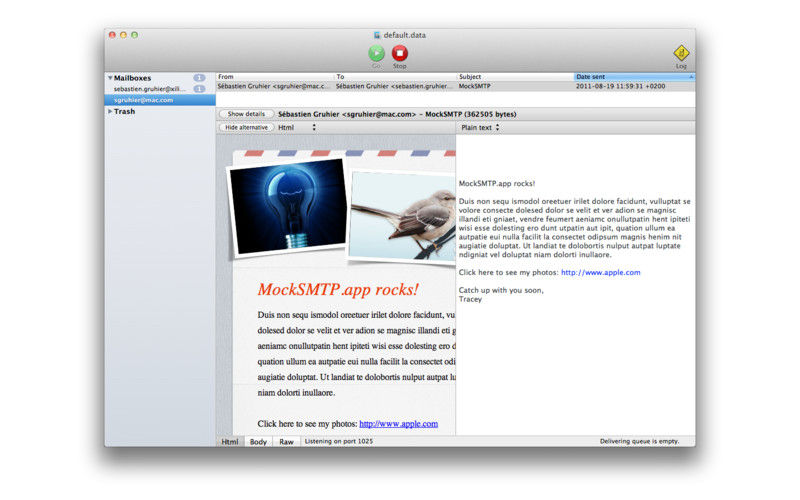Click the Show details button
The width and height of the screenshot is (800, 500).
click(246, 114)
